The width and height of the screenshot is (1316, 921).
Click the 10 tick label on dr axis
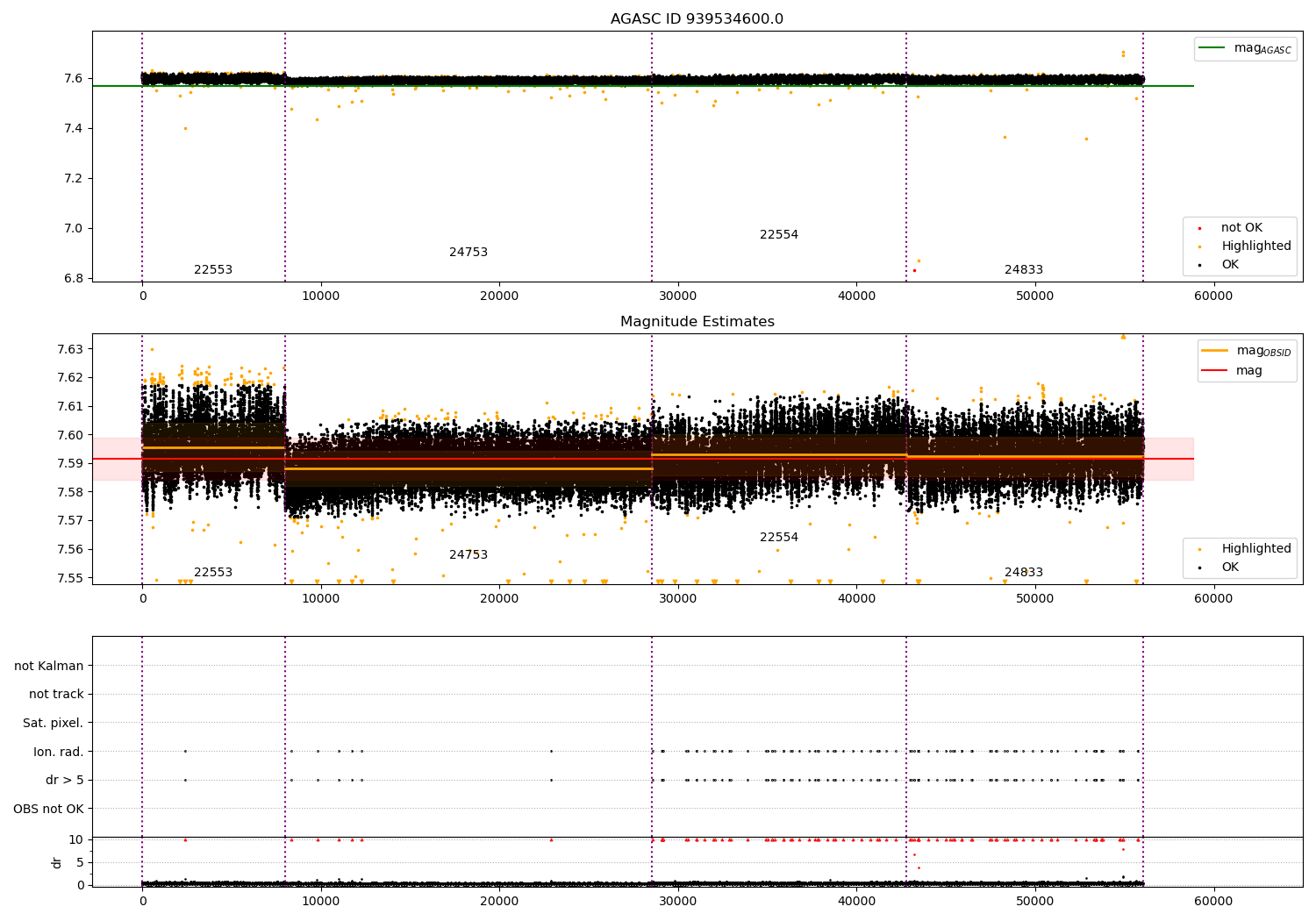coord(76,839)
